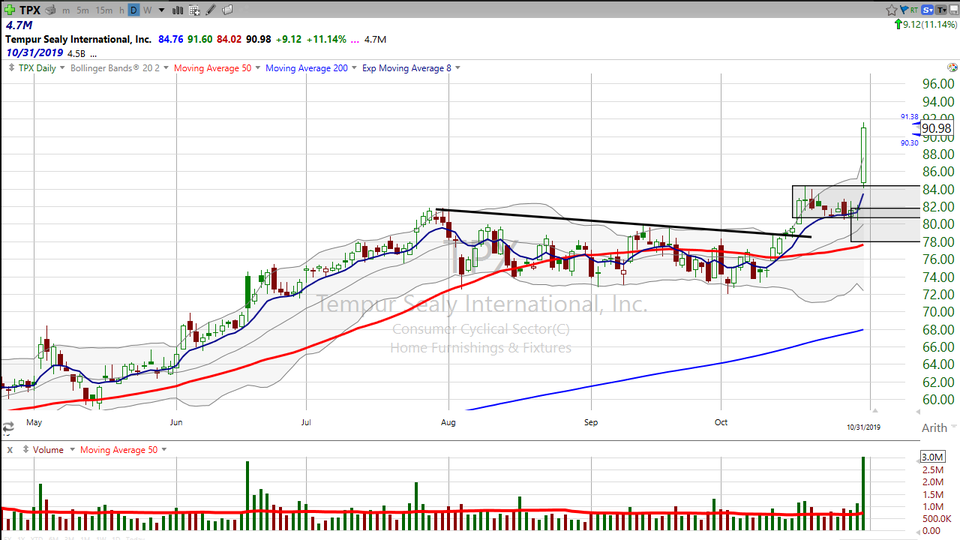Click the save layout disk icon
The height and width of the screenshot is (540, 960).
point(954,10)
